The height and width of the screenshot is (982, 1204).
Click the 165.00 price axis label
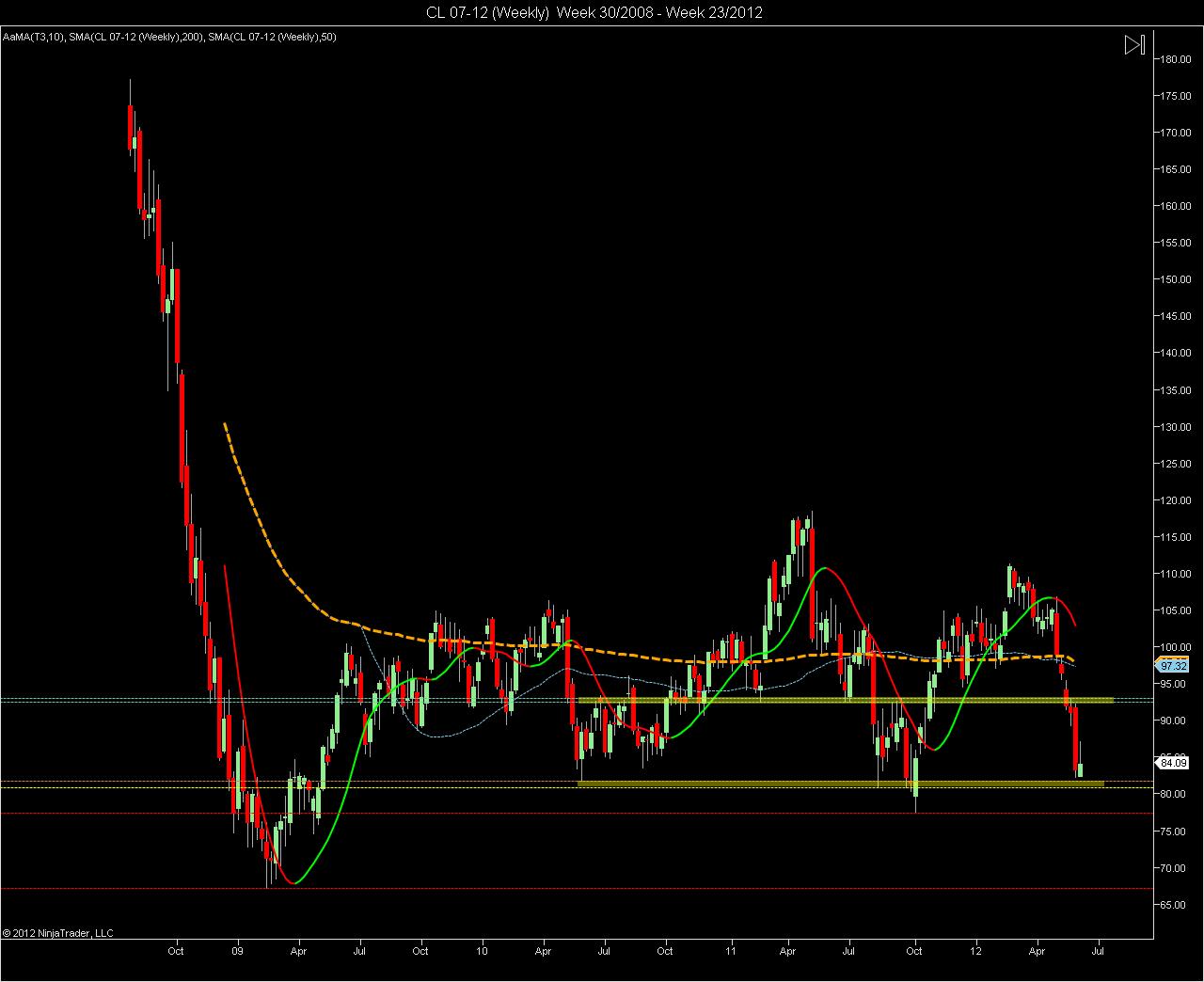[x=1174, y=169]
